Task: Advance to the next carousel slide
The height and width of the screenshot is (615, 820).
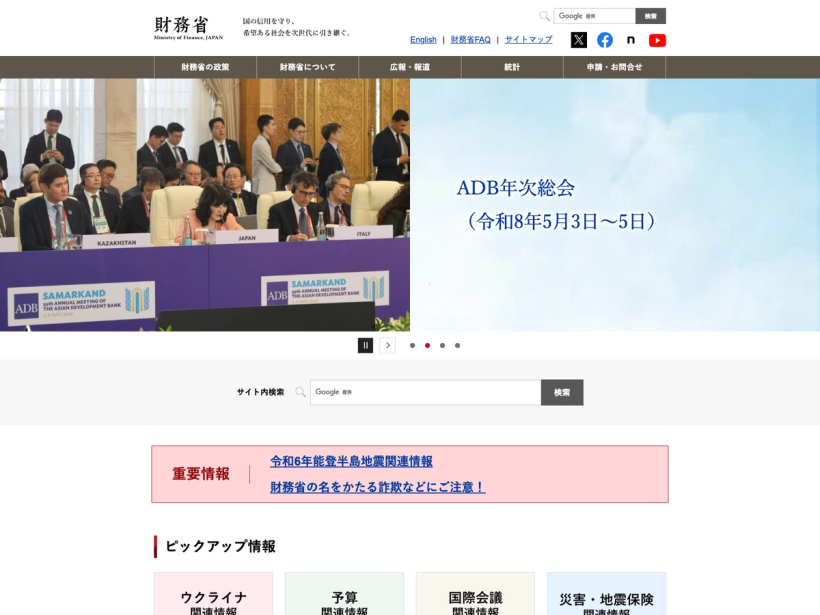Action: tap(388, 345)
